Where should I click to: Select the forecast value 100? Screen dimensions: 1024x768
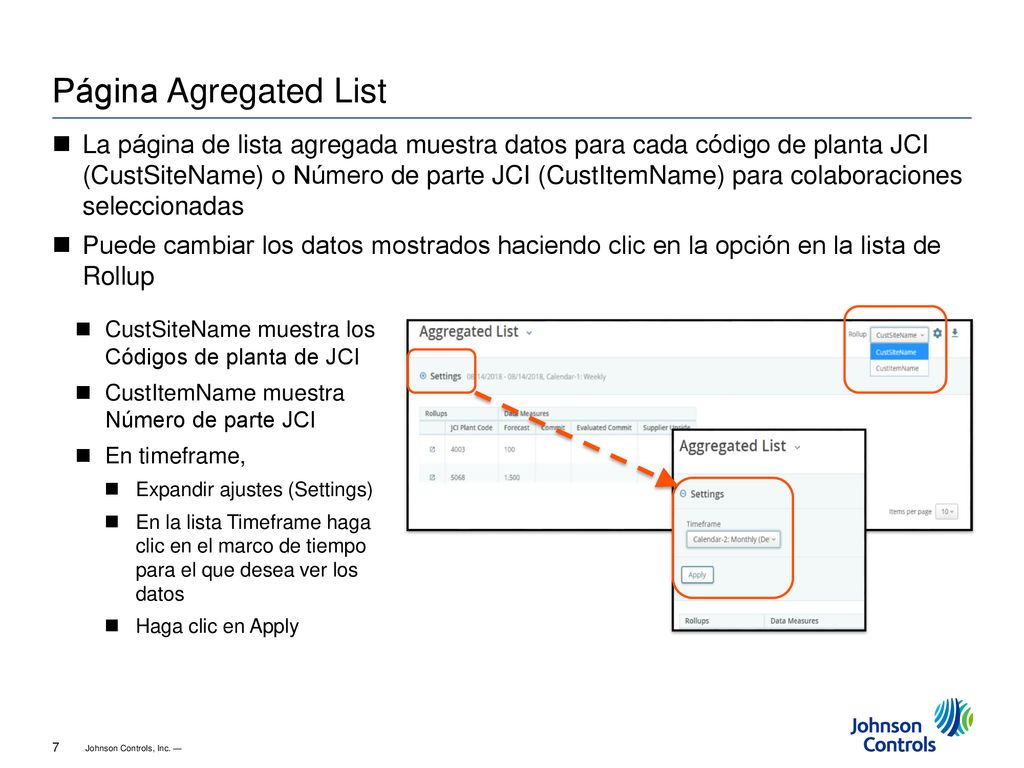(x=509, y=449)
